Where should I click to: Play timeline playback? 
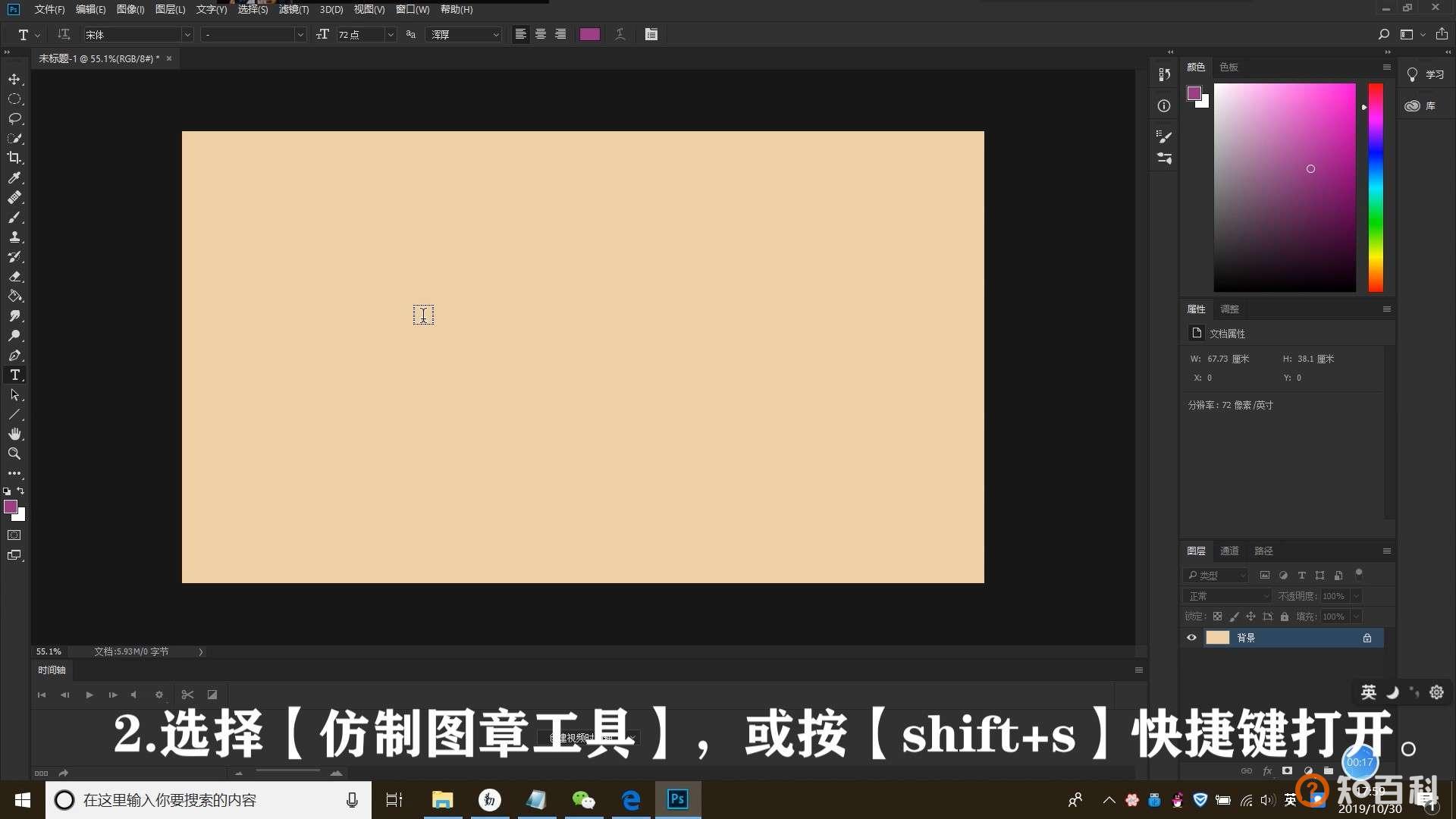pyautogui.click(x=89, y=695)
